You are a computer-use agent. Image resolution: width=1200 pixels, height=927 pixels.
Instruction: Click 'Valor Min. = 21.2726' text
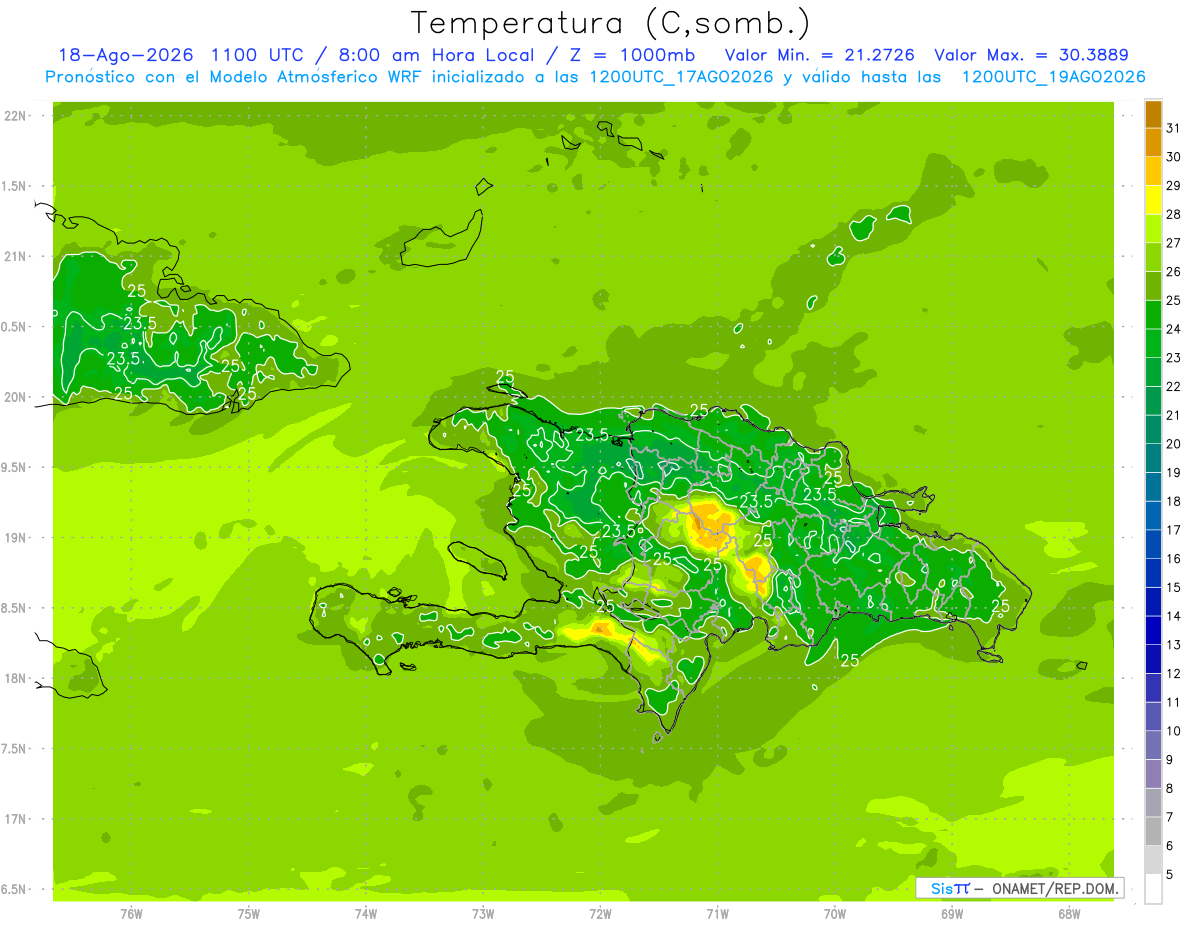819,55
